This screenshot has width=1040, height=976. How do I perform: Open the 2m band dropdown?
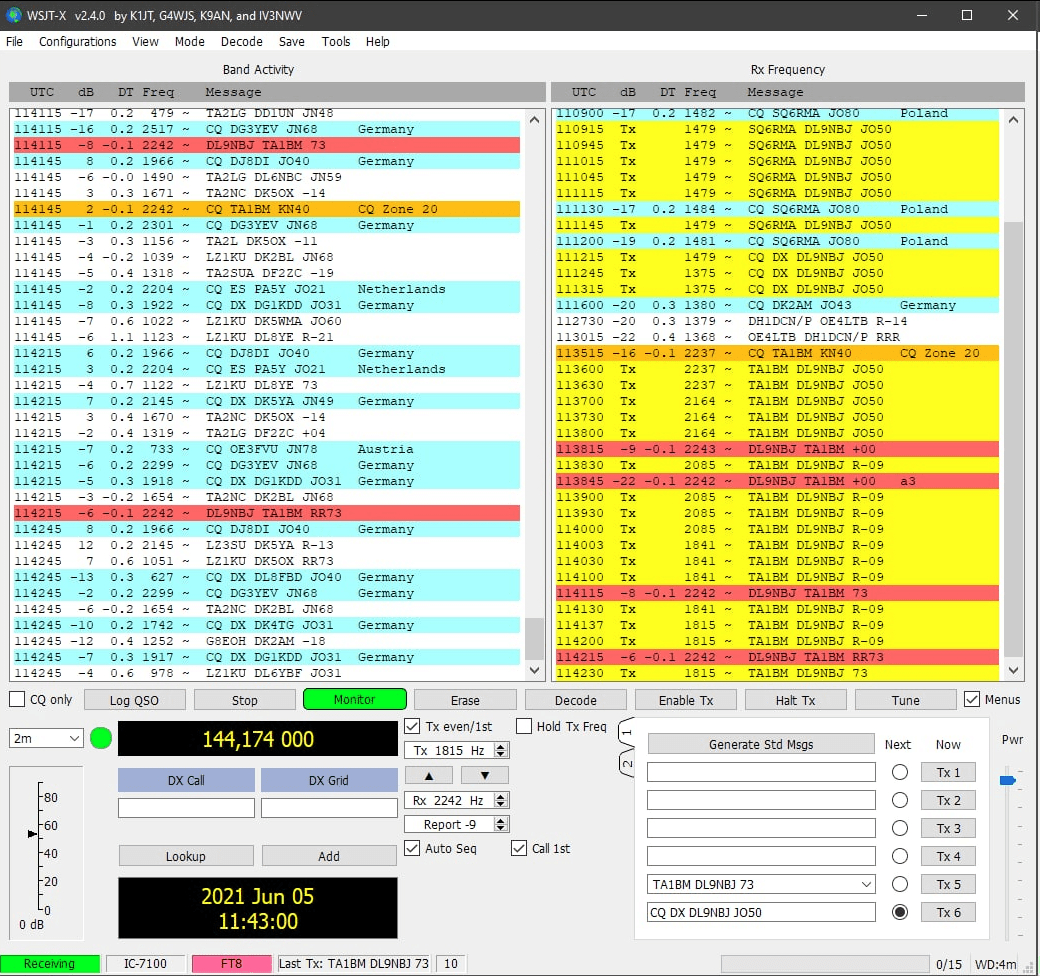(46, 738)
